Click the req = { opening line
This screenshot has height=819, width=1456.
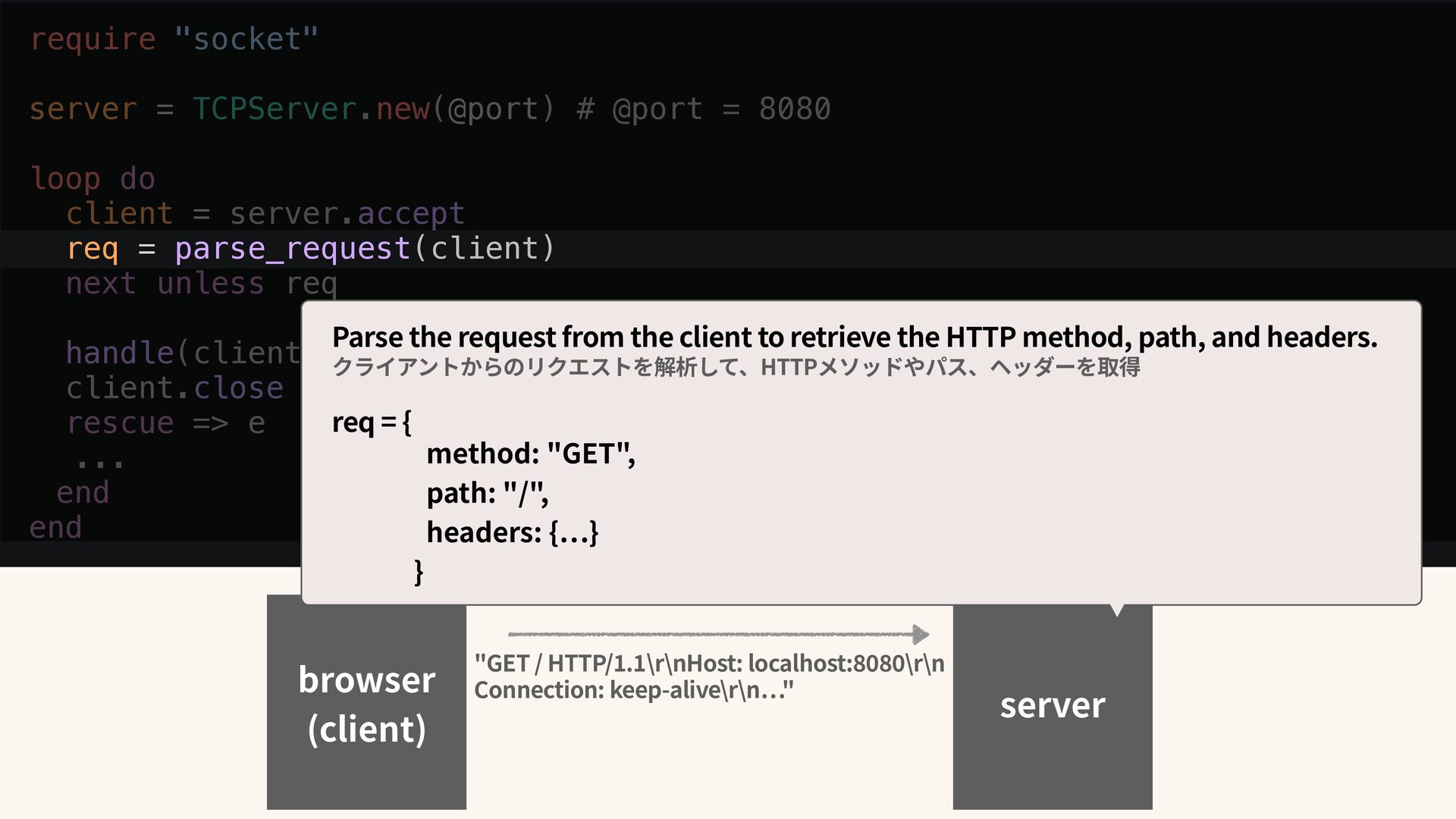(x=372, y=422)
